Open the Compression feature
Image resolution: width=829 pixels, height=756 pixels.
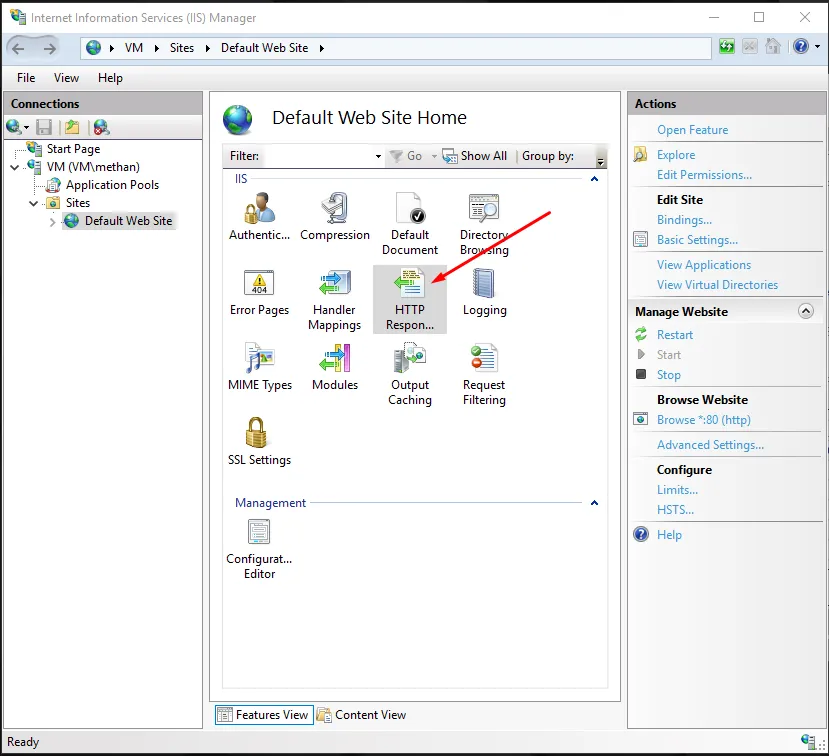click(335, 217)
